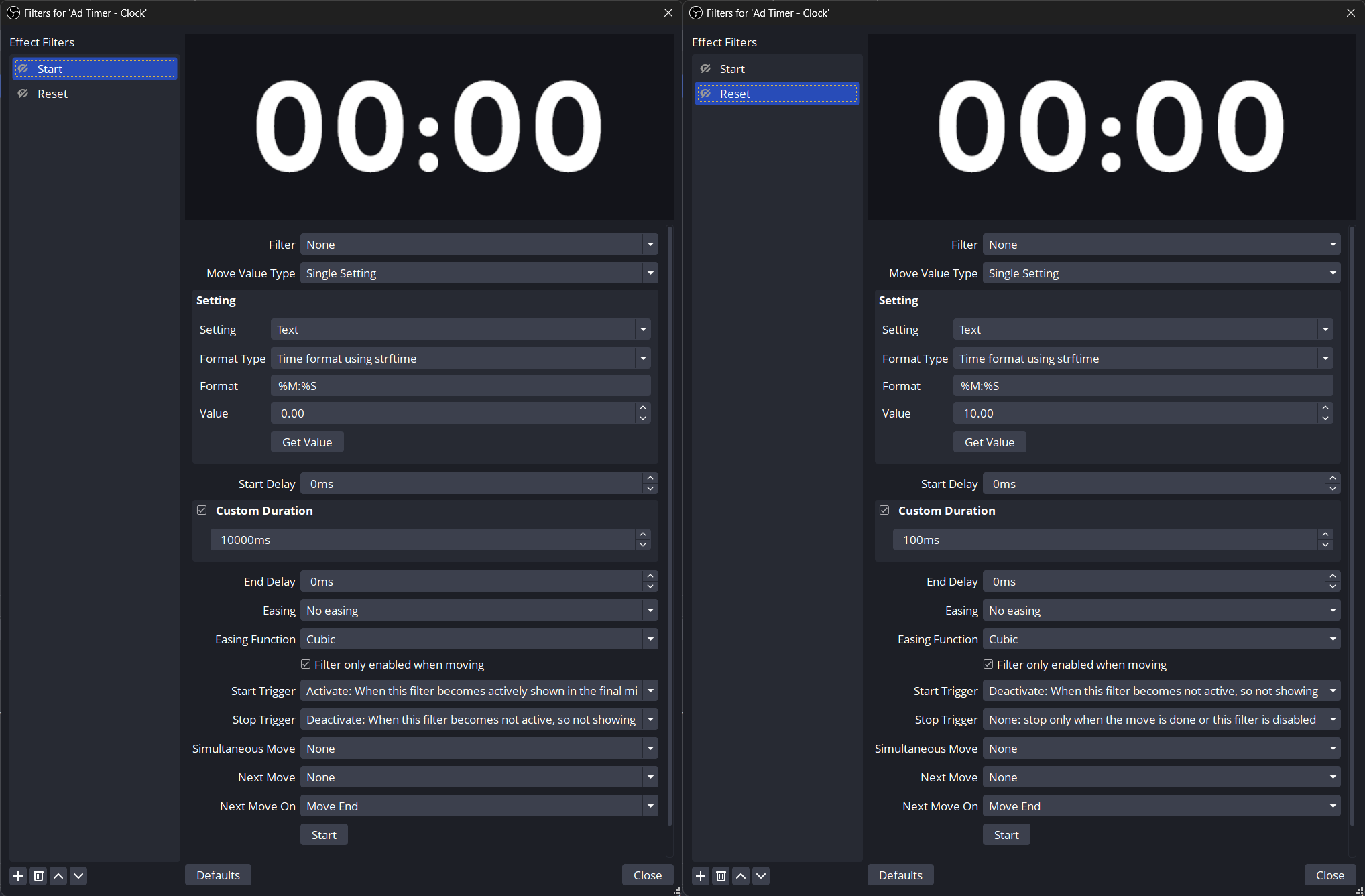Click add filter plus icon in left window
This screenshot has width=1365, height=896.
tap(18, 875)
